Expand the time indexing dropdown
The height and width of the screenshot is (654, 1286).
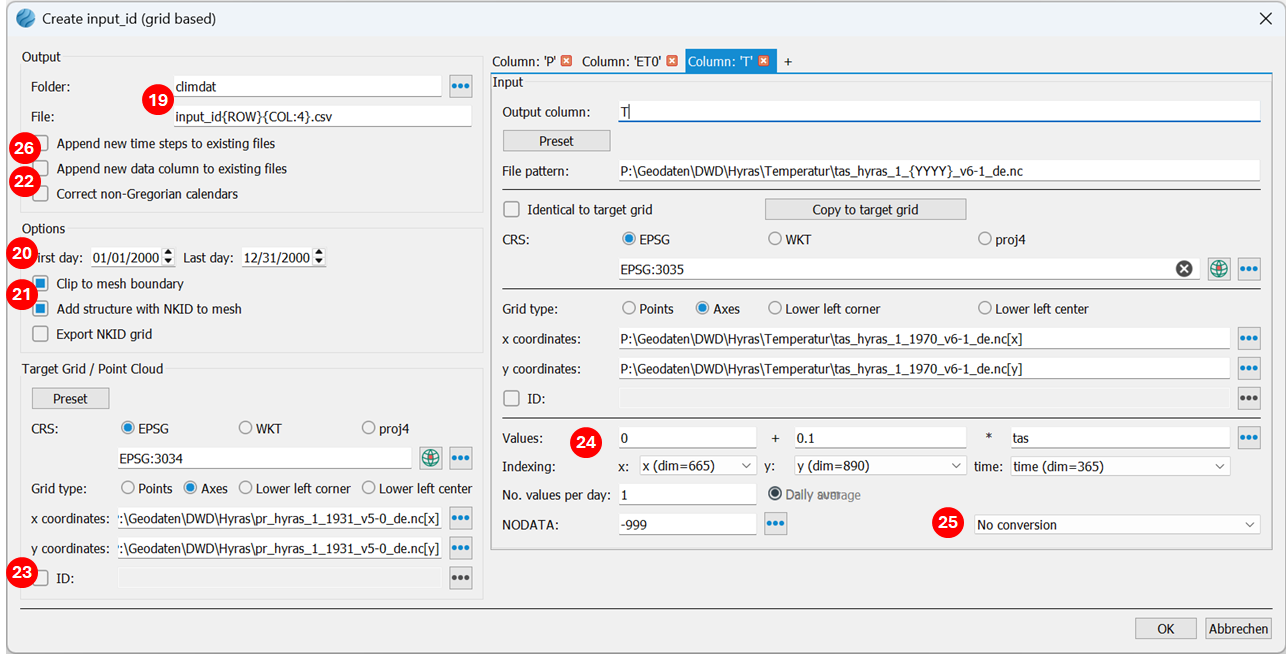1120,466
